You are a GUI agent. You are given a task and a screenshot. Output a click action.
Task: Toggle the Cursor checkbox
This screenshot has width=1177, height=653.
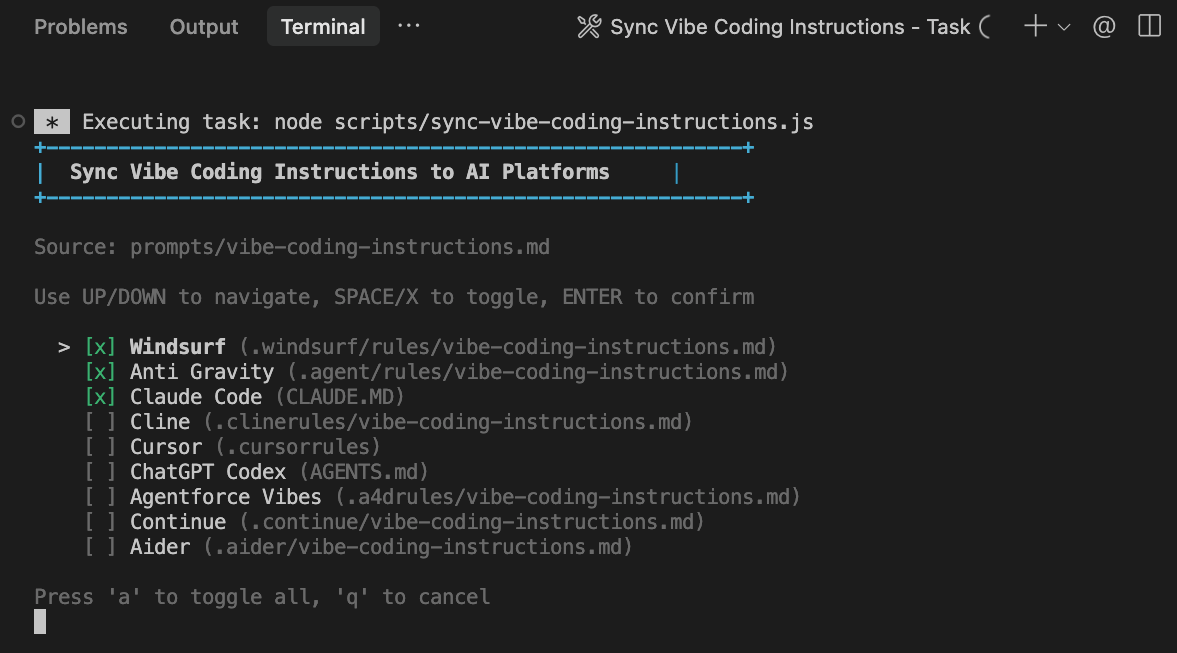(100, 447)
